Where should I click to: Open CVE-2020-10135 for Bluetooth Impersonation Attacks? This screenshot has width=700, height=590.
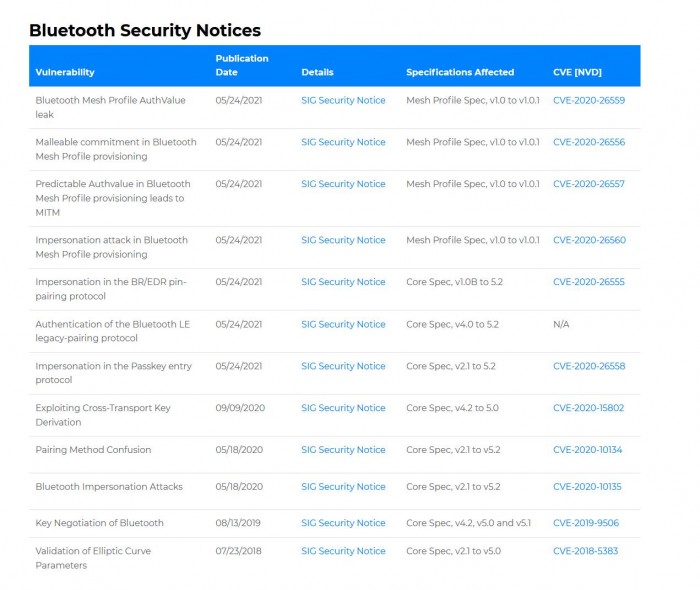pos(587,487)
